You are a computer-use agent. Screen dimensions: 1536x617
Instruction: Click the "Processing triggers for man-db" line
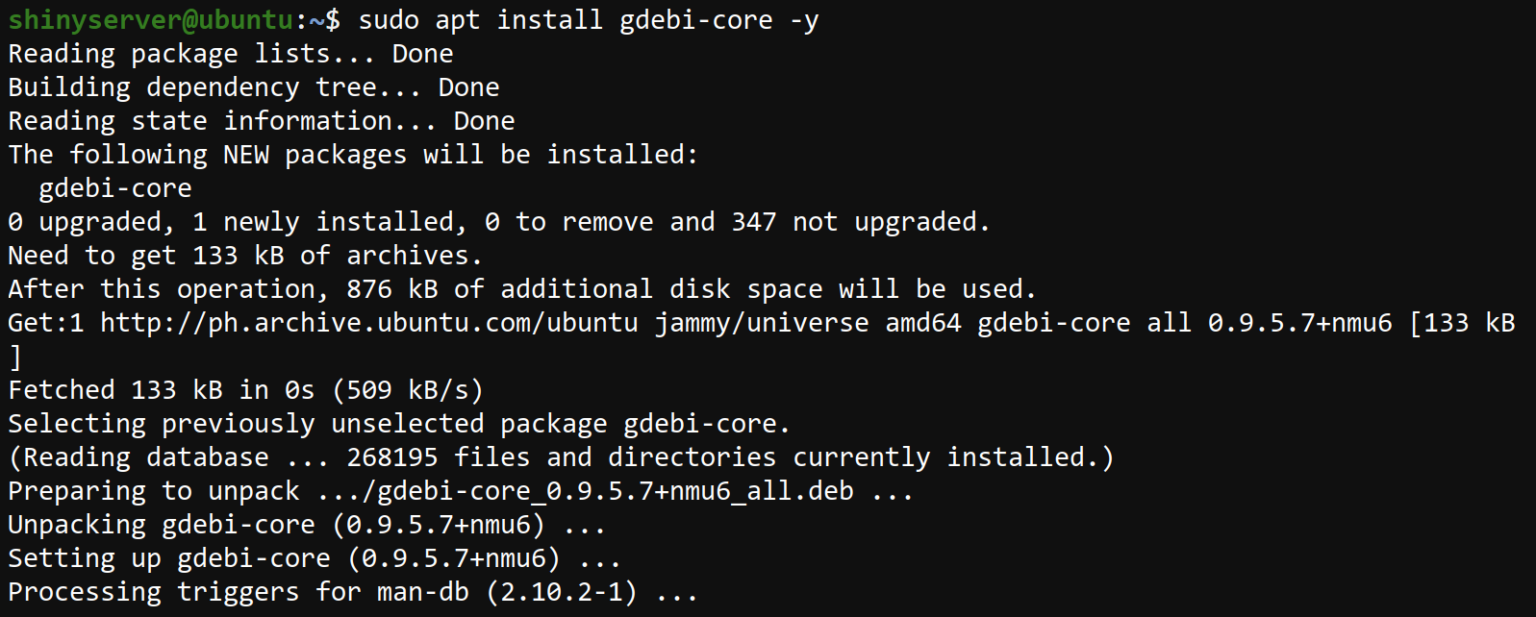click(352, 592)
